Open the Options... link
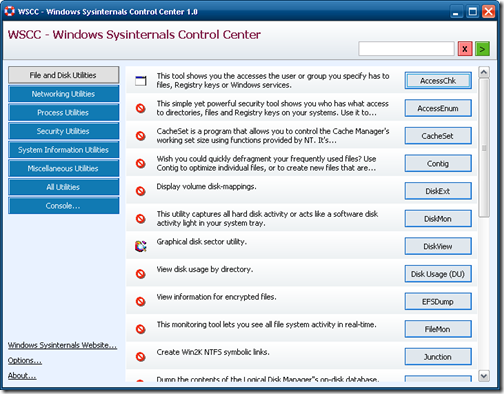 pyautogui.click(x=25, y=361)
